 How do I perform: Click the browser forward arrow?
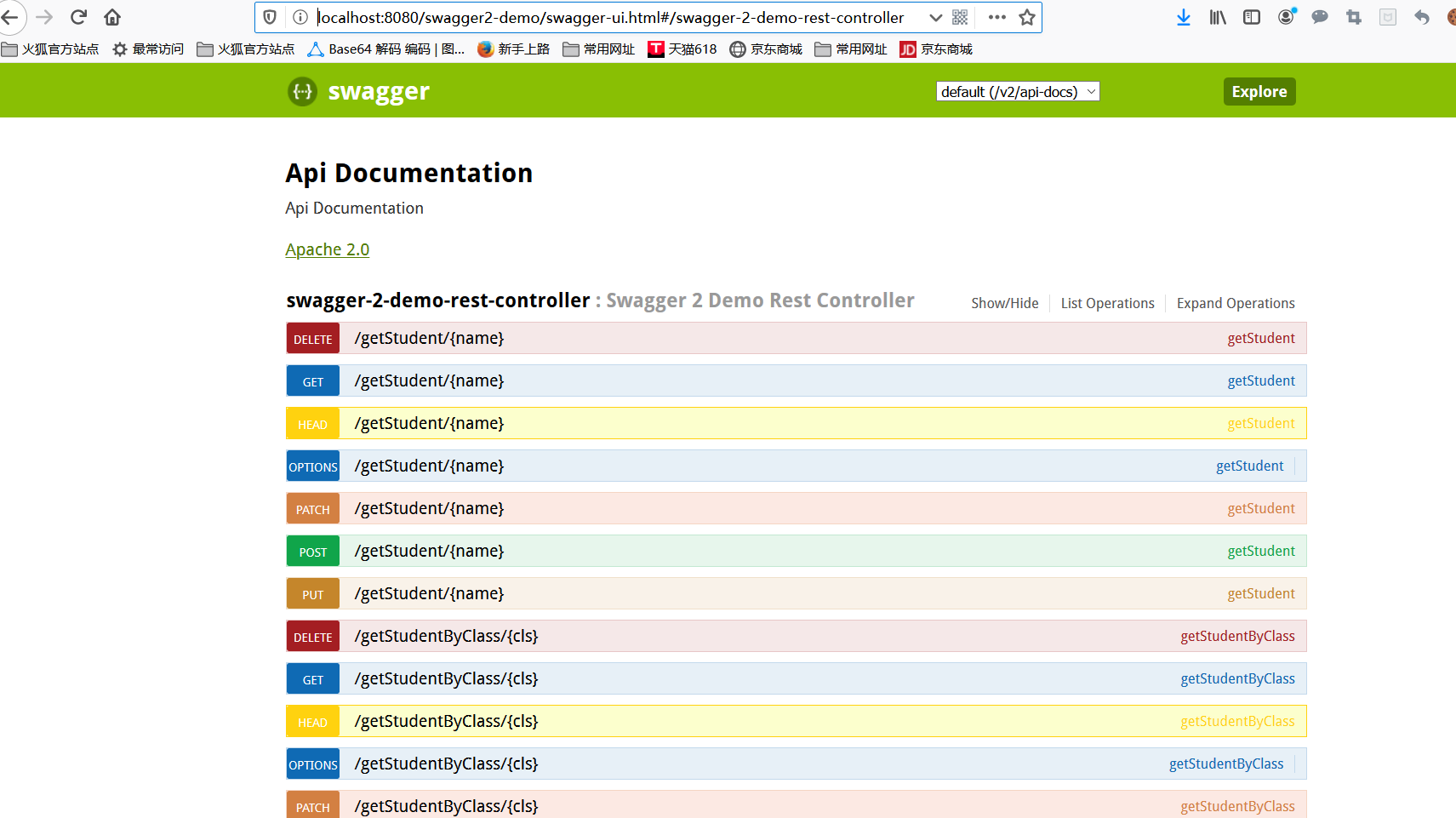pos(45,17)
